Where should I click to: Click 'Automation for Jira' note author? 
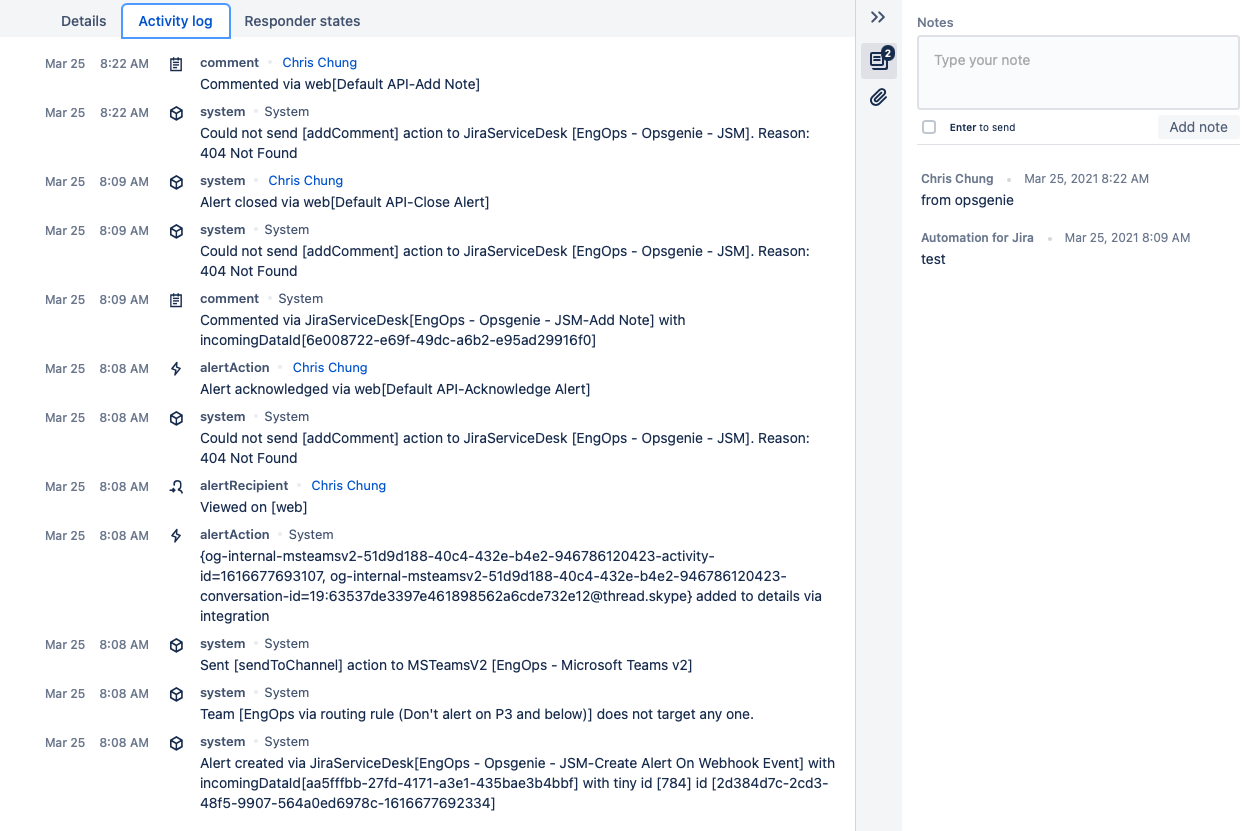pos(977,238)
